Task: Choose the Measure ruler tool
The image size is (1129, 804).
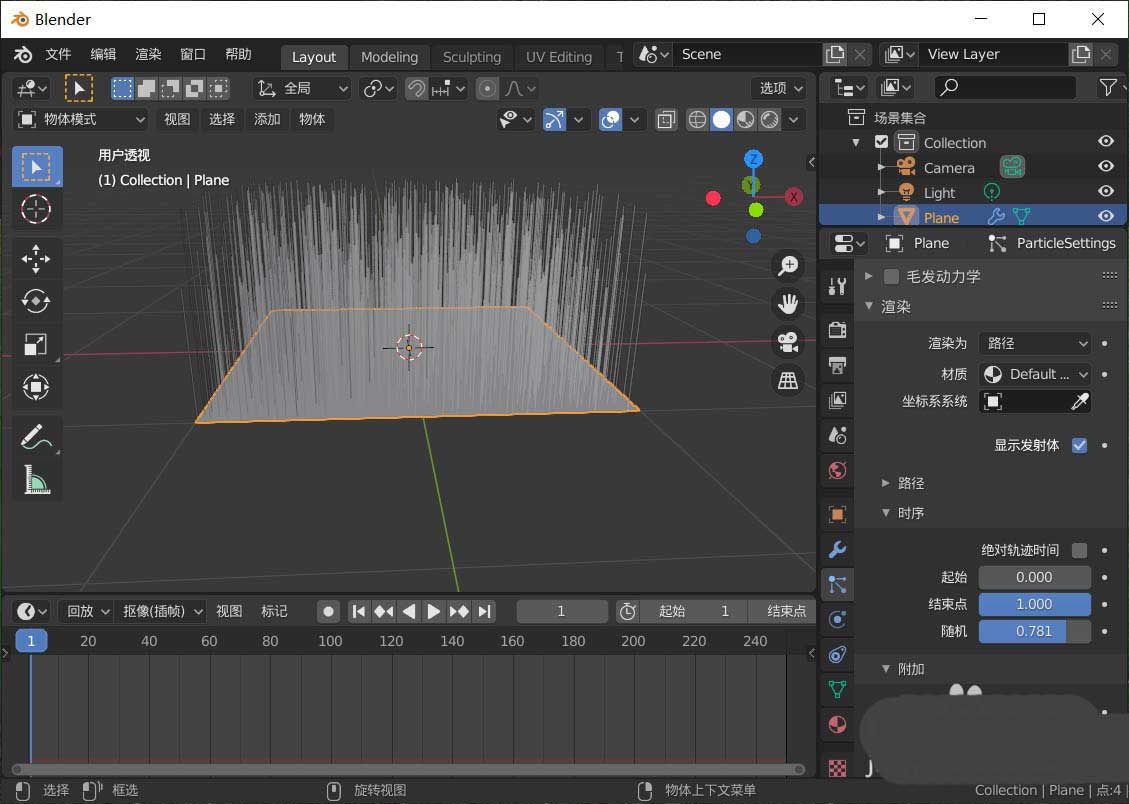Action: click(36, 480)
